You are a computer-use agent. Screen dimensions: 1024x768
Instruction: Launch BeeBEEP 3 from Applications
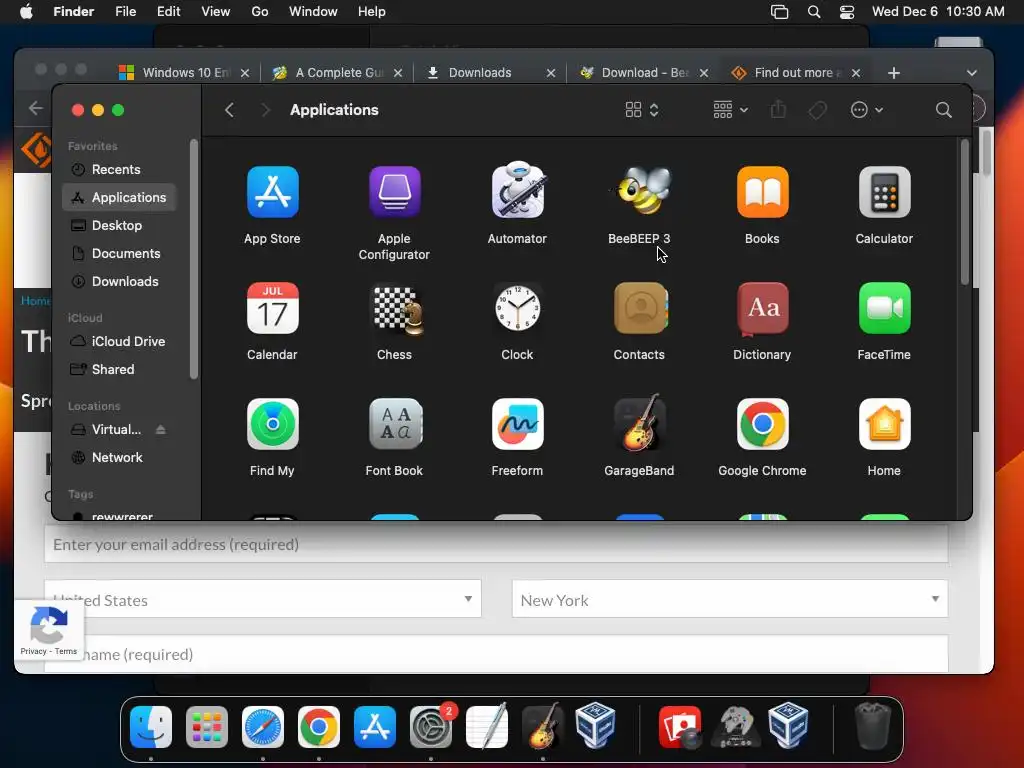pyautogui.click(x=639, y=191)
